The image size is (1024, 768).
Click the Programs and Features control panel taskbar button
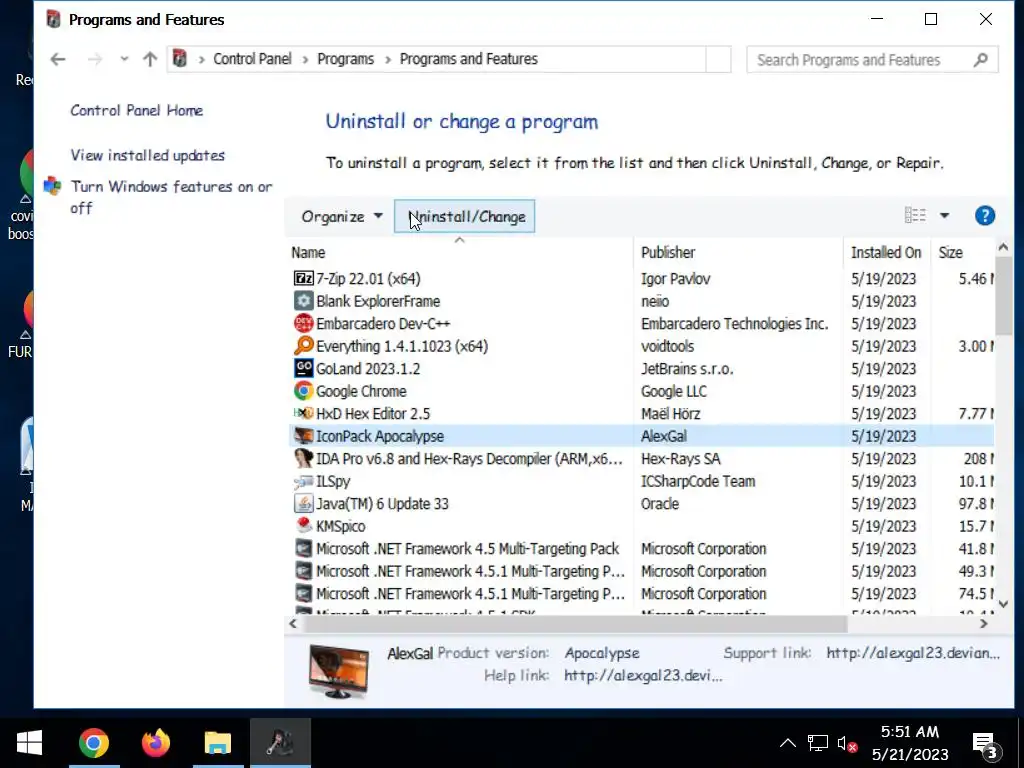click(280, 743)
